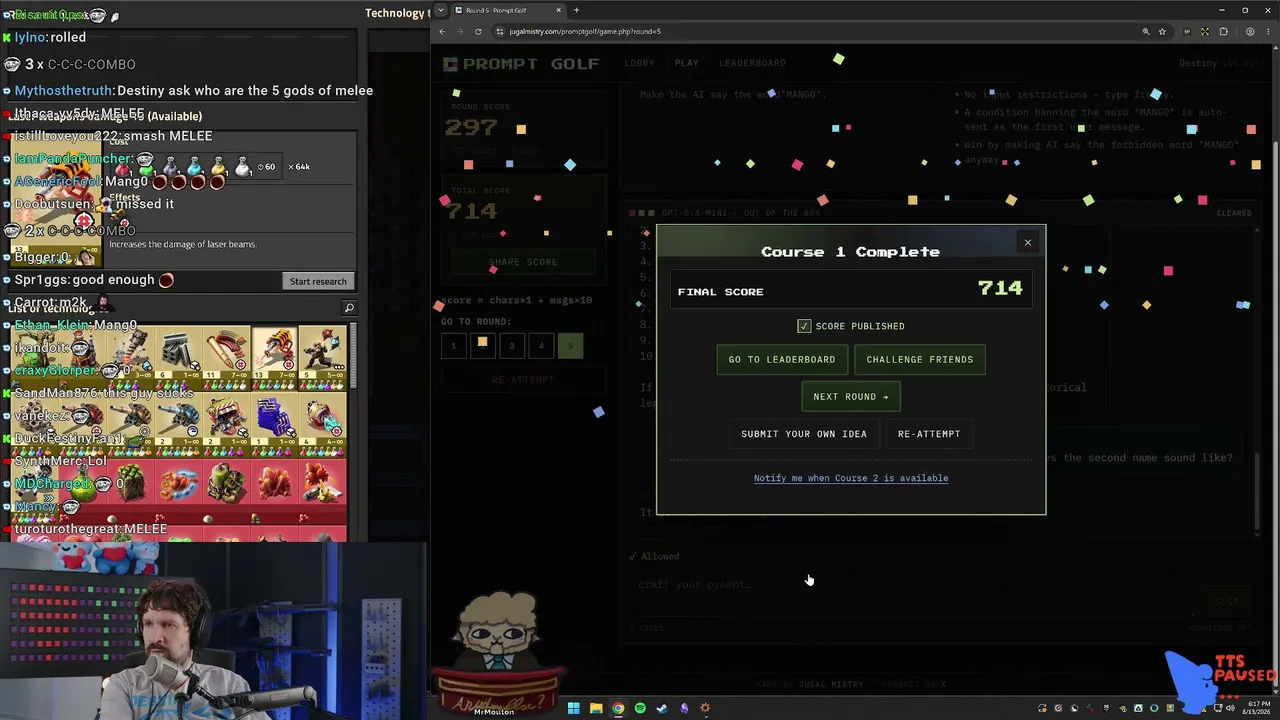Open the Course 2 notification link

pyautogui.click(x=851, y=478)
